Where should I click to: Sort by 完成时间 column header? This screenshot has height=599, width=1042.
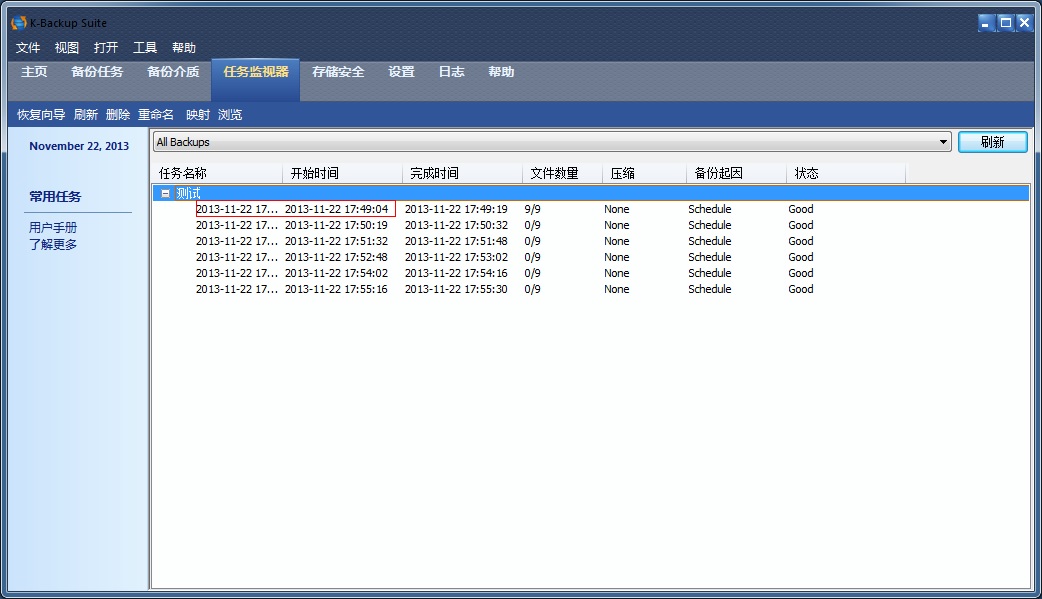click(463, 174)
